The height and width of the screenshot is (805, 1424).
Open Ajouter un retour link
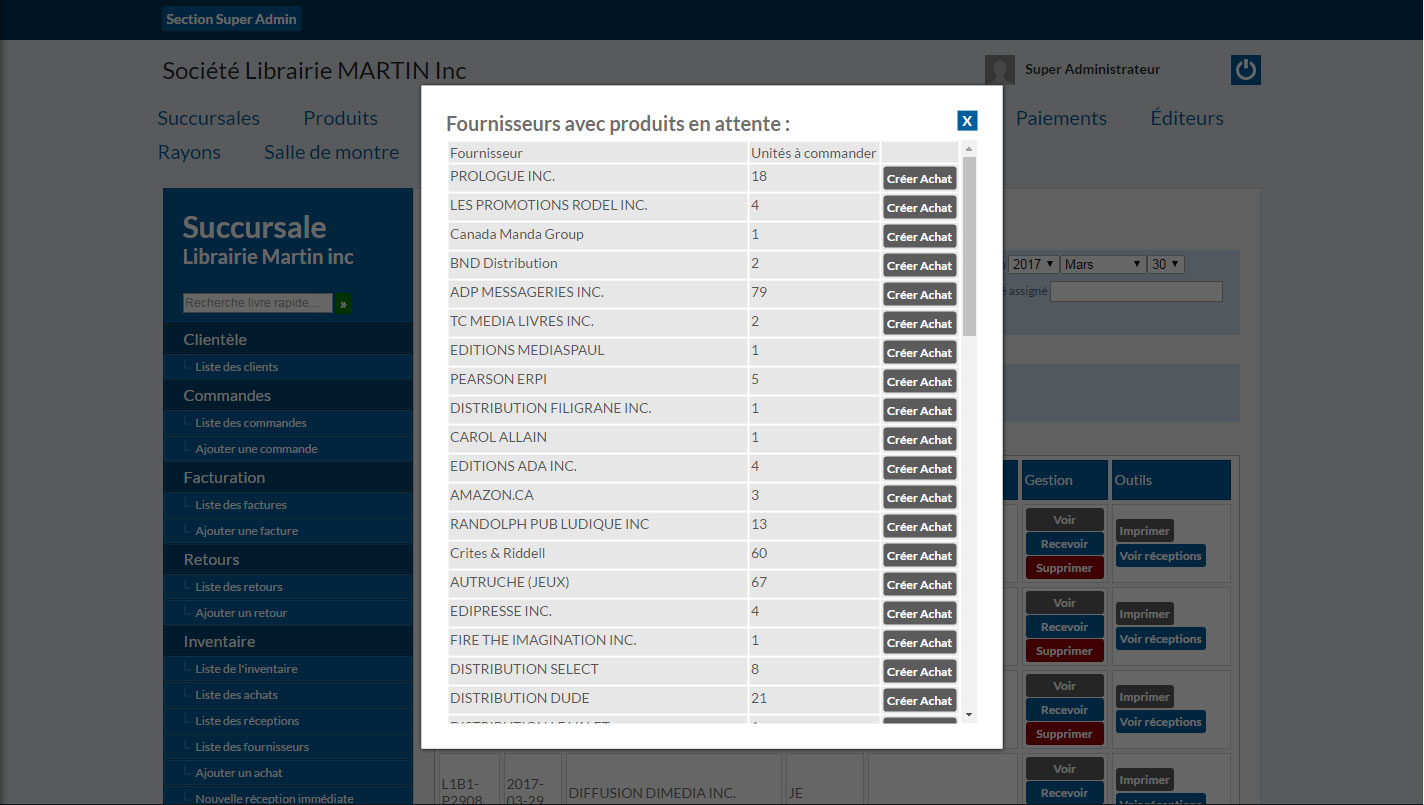[x=241, y=613]
